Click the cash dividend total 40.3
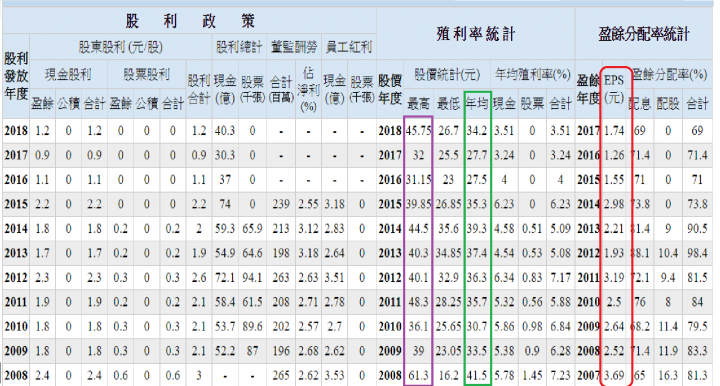The image size is (720, 386). pyautogui.click(x=225, y=131)
